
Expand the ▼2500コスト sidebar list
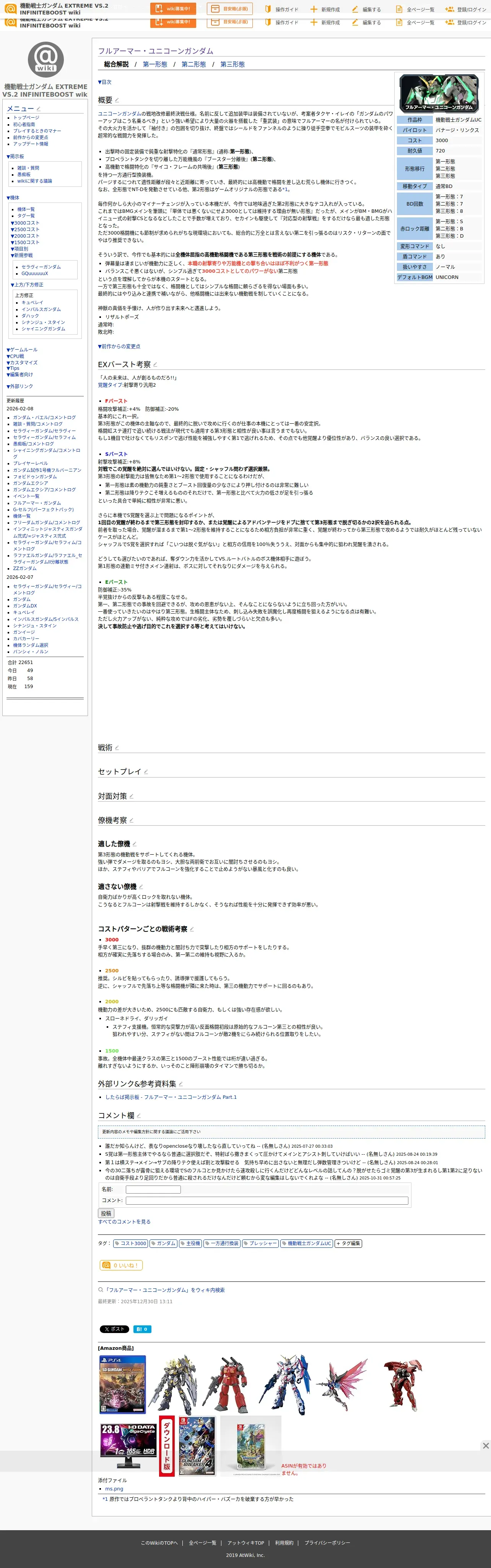25,230
